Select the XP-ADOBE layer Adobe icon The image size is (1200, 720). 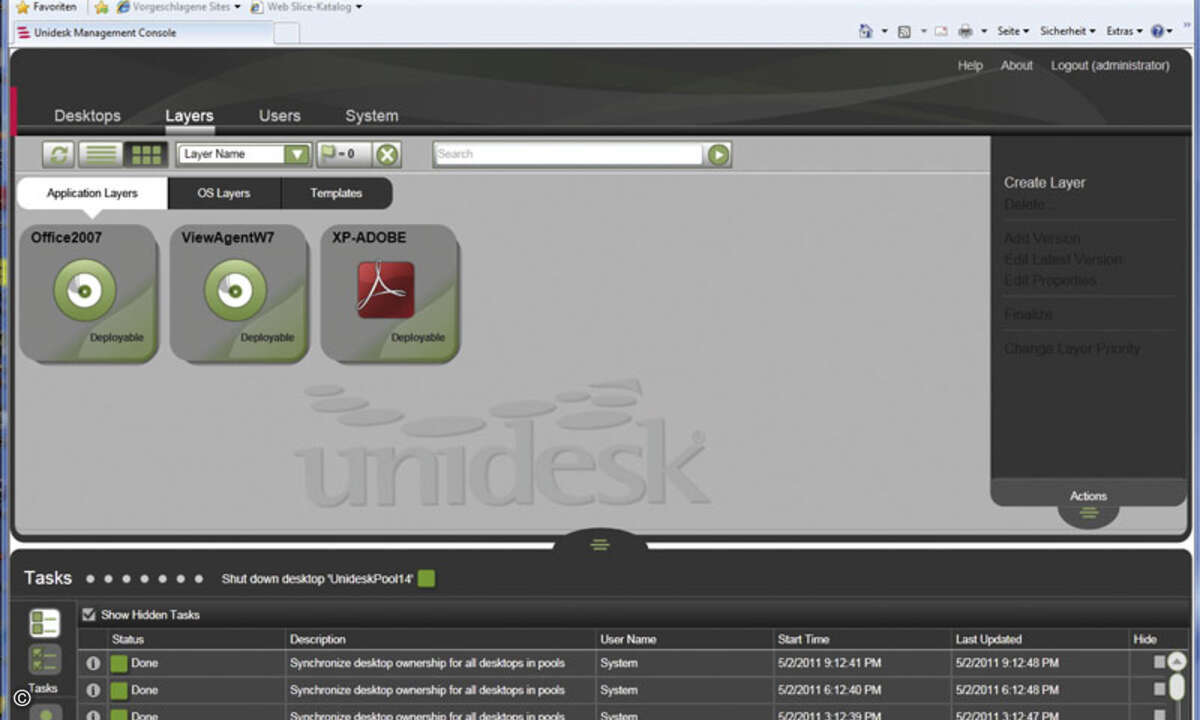coord(386,290)
